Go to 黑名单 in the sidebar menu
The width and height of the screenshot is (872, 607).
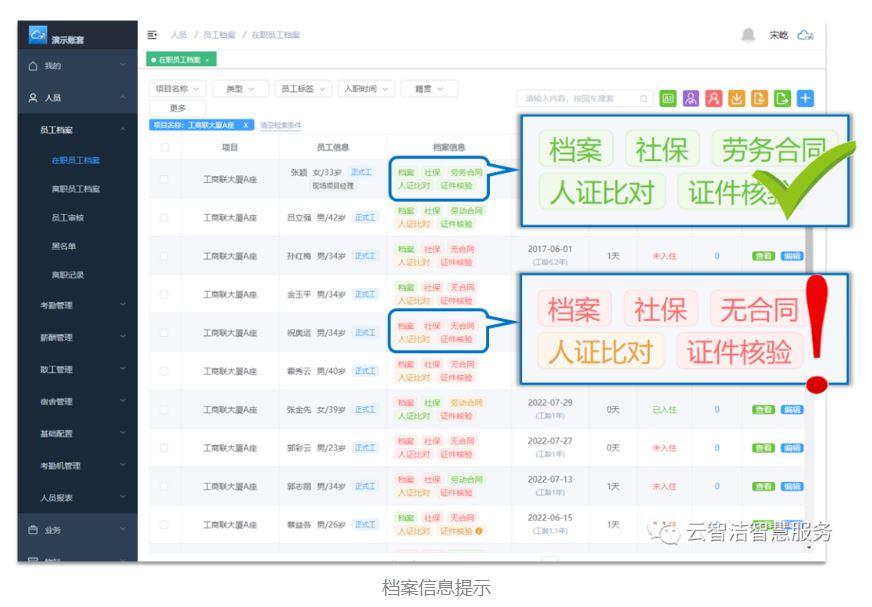pyautogui.click(x=66, y=245)
